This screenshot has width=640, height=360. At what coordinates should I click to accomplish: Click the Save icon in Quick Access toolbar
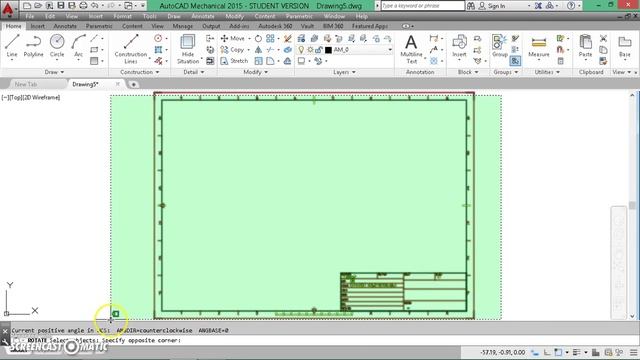[61, 6]
